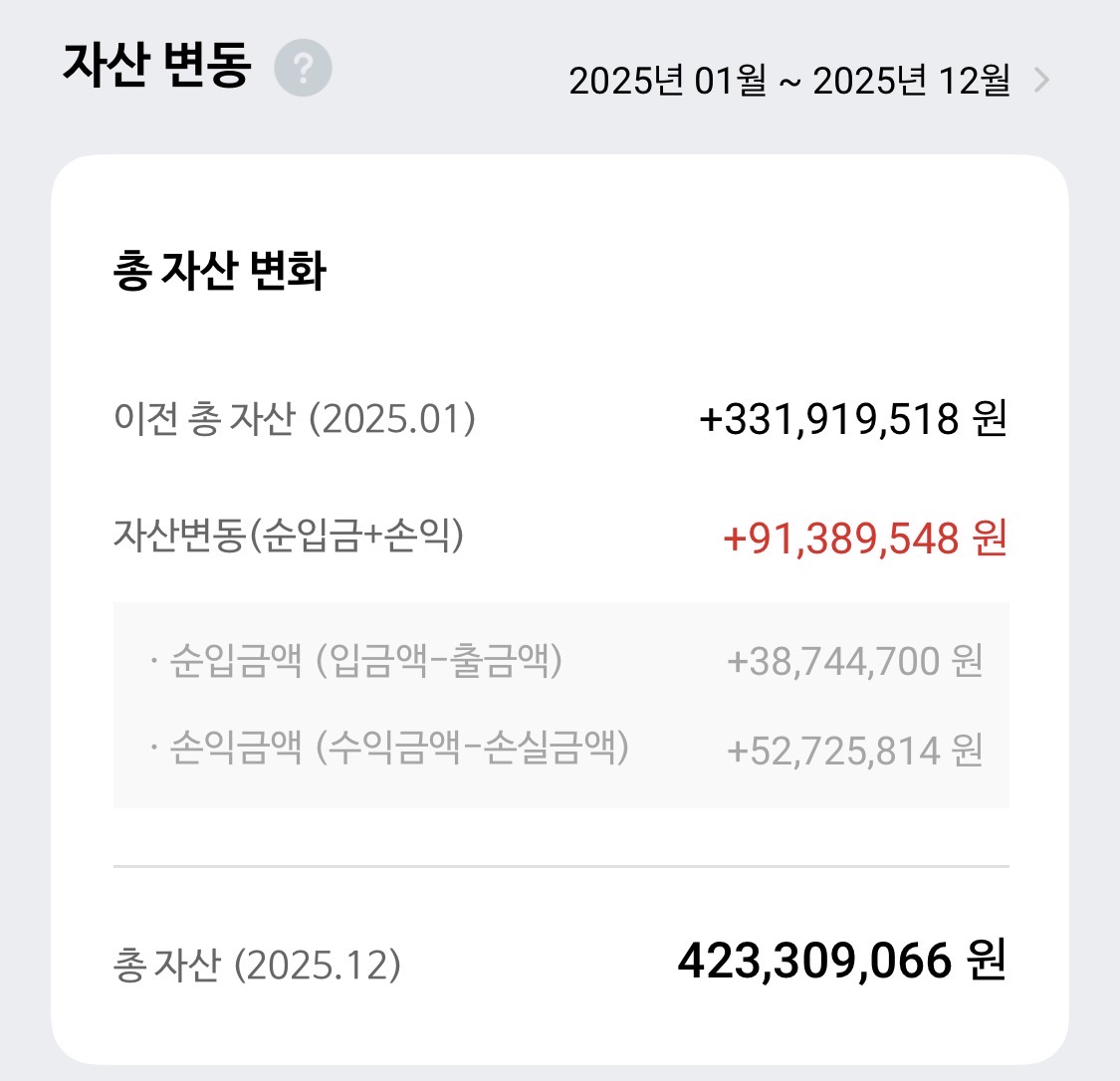Viewport: 1120px width, 1081px height.
Task: Click the tilde between the two dates
Action: (789, 82)
